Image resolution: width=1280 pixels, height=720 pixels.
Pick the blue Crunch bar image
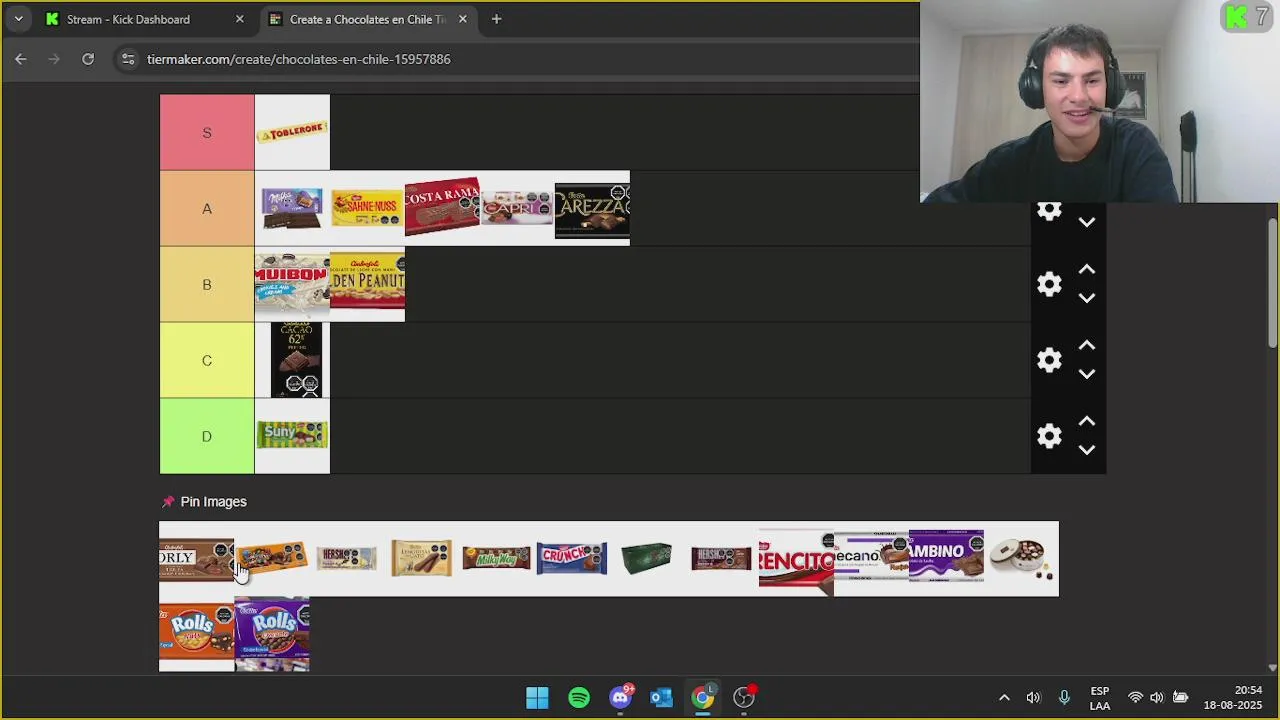(571, 559)
